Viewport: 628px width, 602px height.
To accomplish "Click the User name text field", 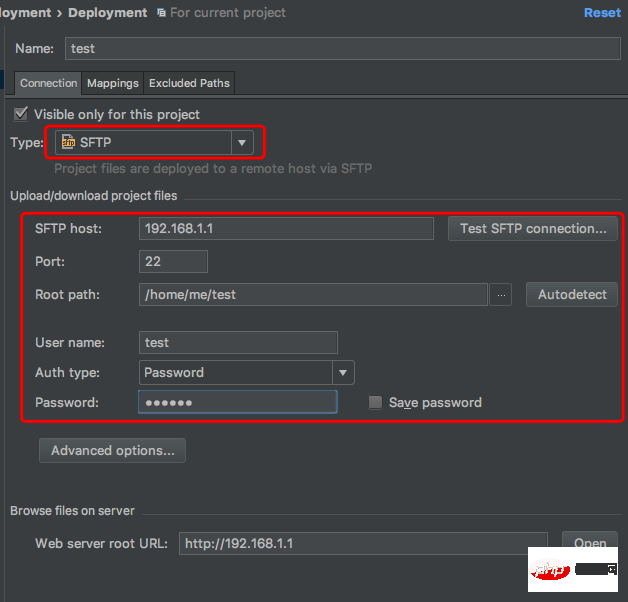I will [x=238, y=342].
